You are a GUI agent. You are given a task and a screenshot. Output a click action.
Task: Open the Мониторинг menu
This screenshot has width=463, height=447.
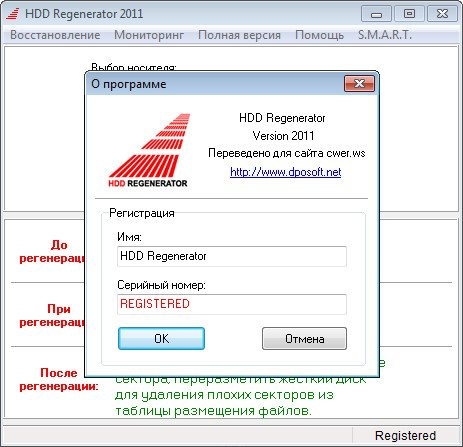[149, 35]
